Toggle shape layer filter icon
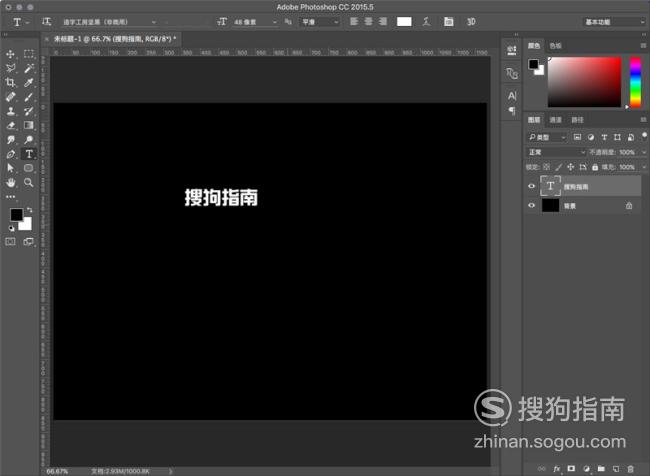This screenshot has height=476, width=650. pos(617,137)
